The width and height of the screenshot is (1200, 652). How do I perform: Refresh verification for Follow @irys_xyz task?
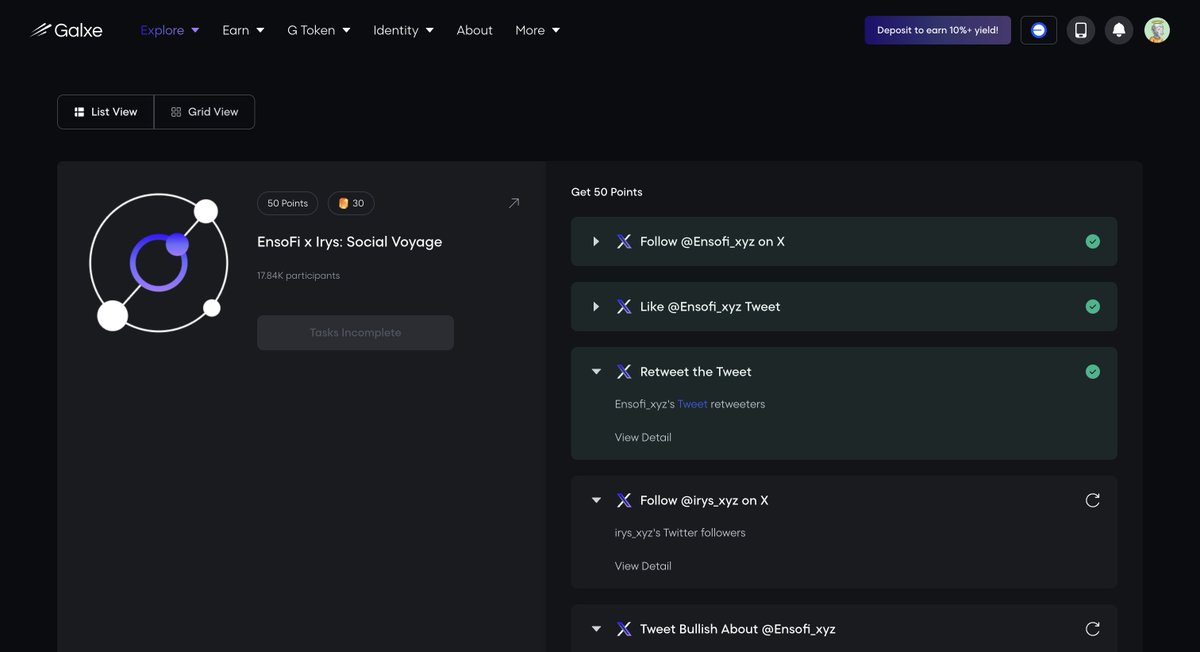pyautogui.click(x=1093, y=500)
